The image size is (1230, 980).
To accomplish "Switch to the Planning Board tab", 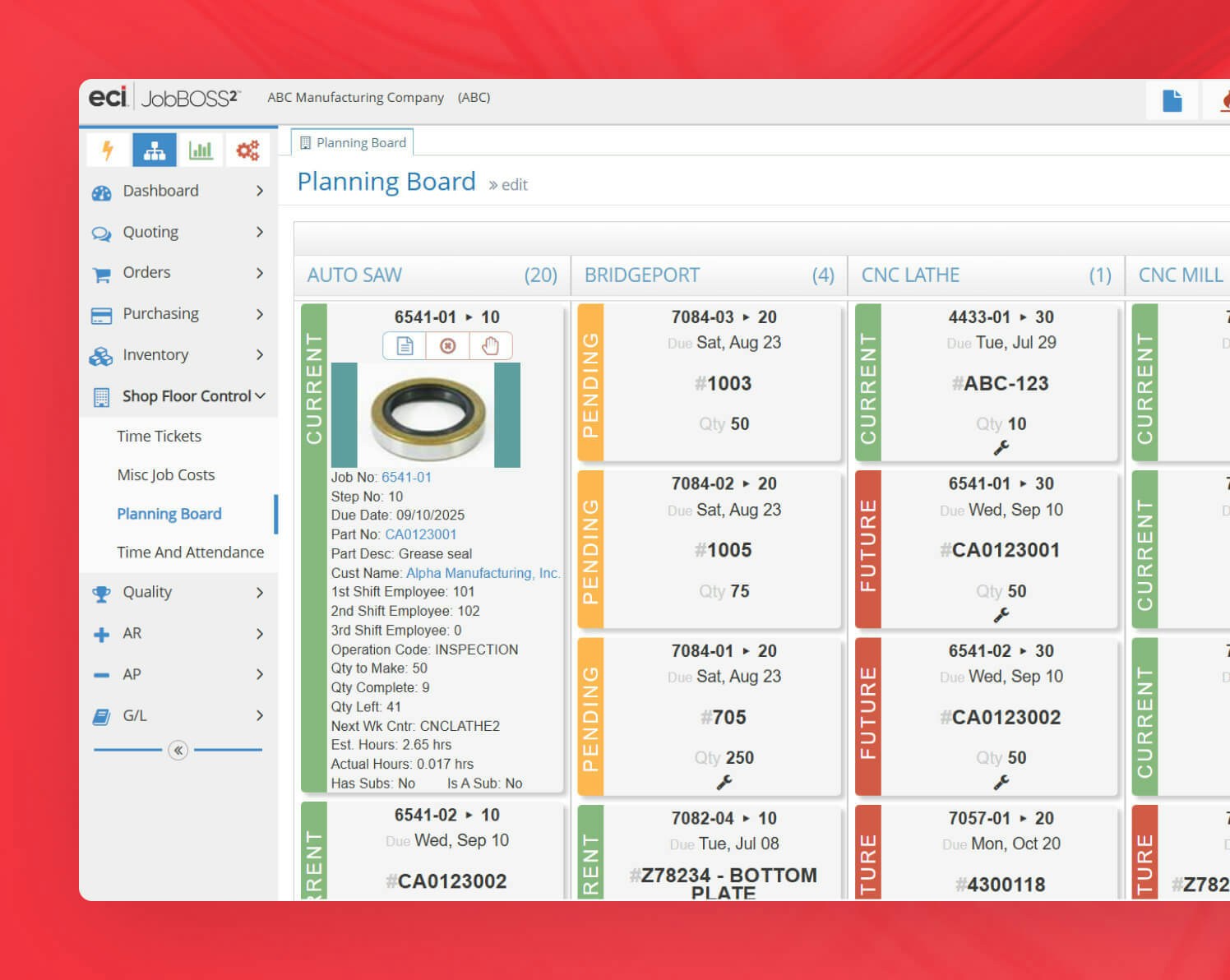I will 353,142.
